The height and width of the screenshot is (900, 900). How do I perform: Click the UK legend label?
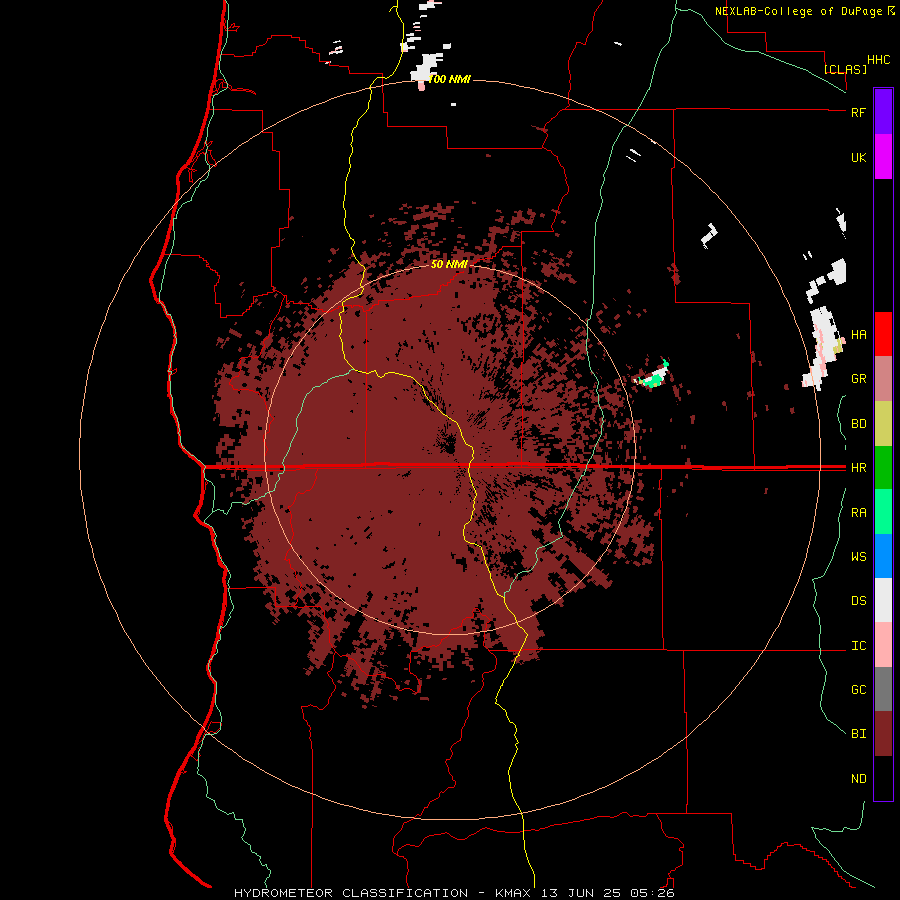tap(858, 157)
